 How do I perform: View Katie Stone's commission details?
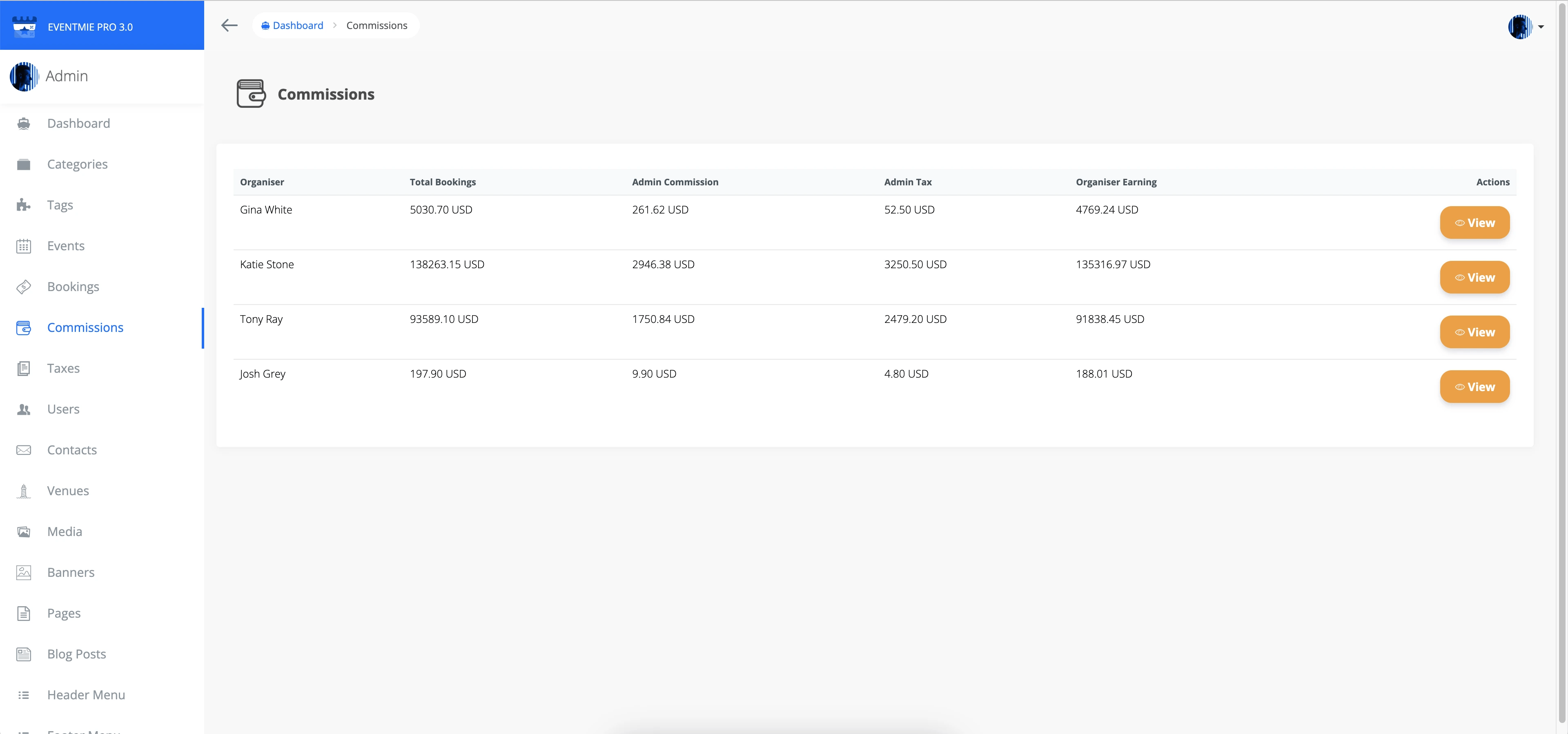(x=1474, y=278)
